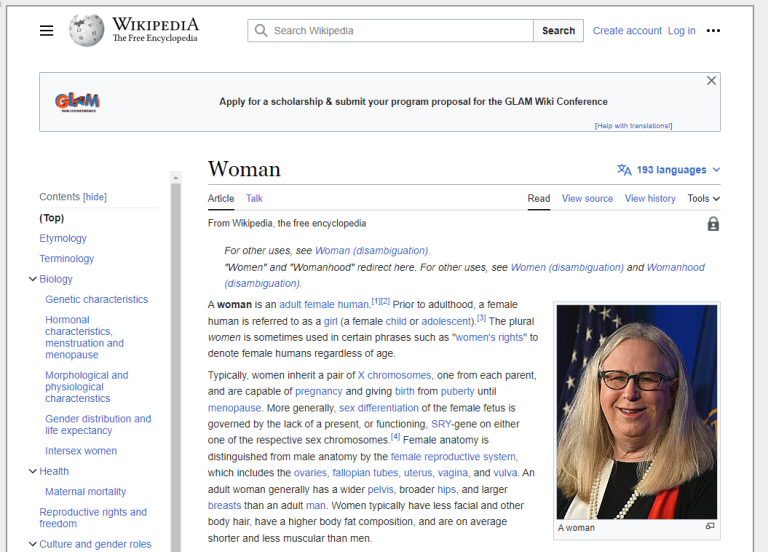768x552 pixels.
Task: Go to Biology section in contents
Action: 56,279
